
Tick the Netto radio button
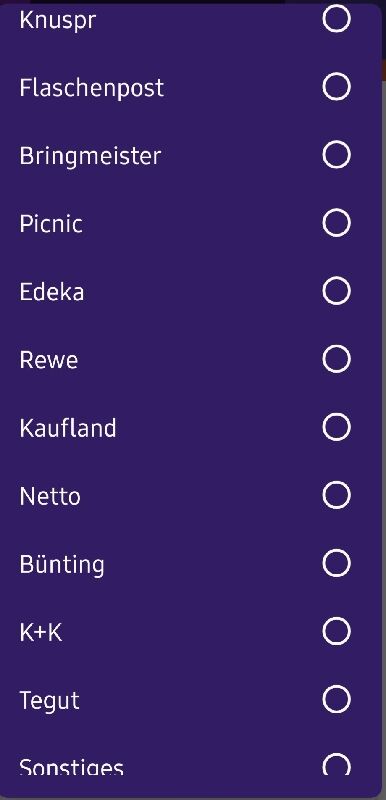pyautogui.click(x=337, y=495)
